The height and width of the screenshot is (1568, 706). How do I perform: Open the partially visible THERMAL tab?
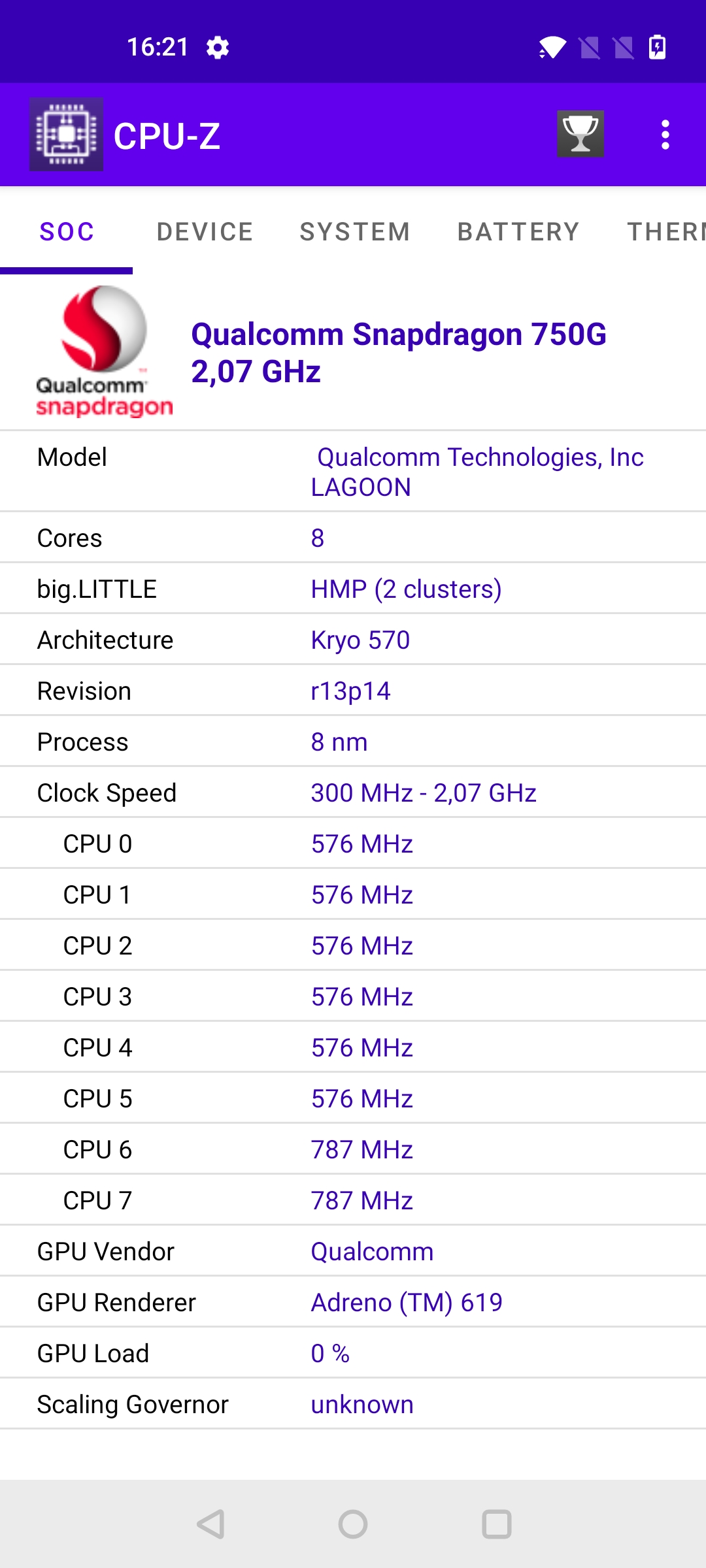pyautogui.click(x=666, y=232)
